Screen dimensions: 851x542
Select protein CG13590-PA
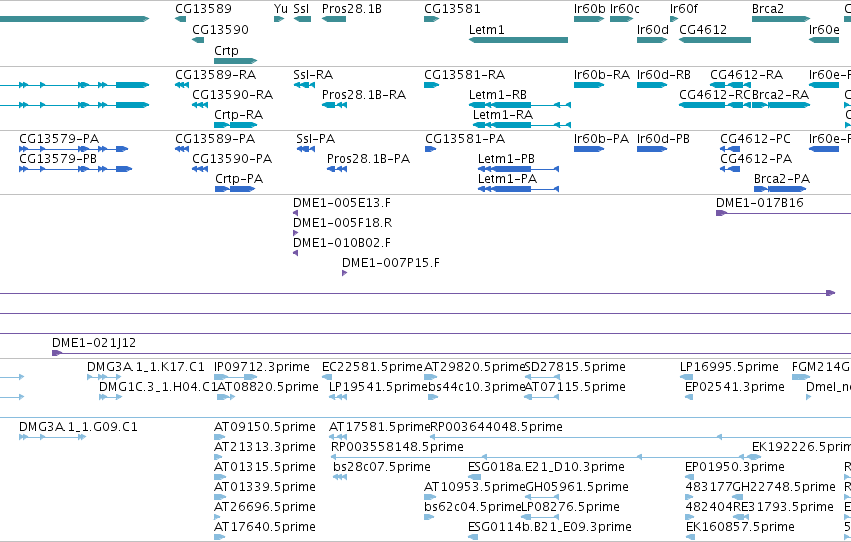[x=200, y=169]
